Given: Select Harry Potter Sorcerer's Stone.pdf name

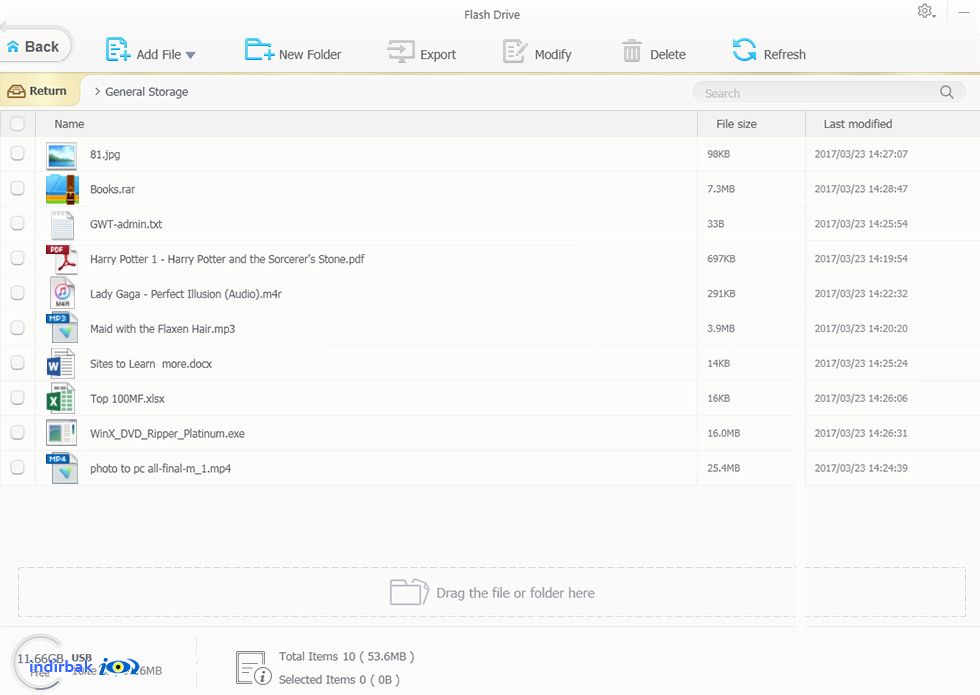Looking at the screenshot, I should coord(227,259).
